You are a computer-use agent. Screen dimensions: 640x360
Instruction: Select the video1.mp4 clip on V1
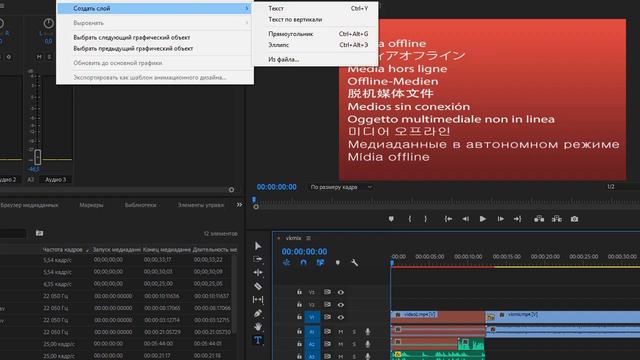click(x=438, y=317)
